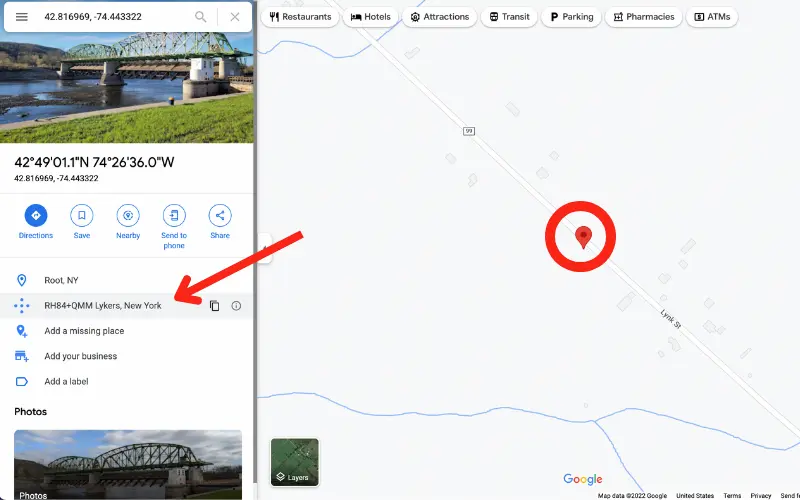
Task: Open the hamburger menu in search bar
Action: point(21,17)
